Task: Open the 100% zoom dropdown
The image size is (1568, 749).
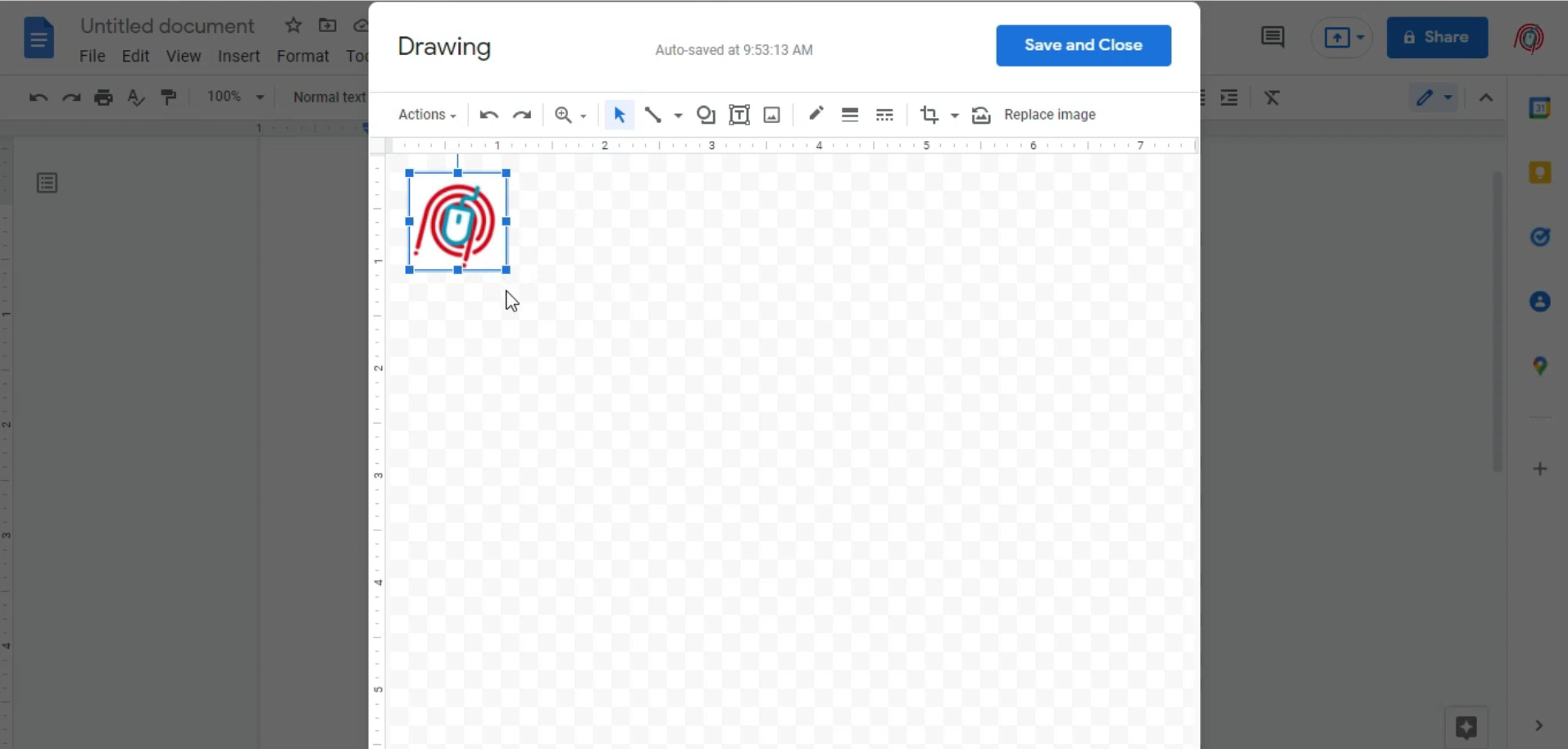Action: point(235,97)
